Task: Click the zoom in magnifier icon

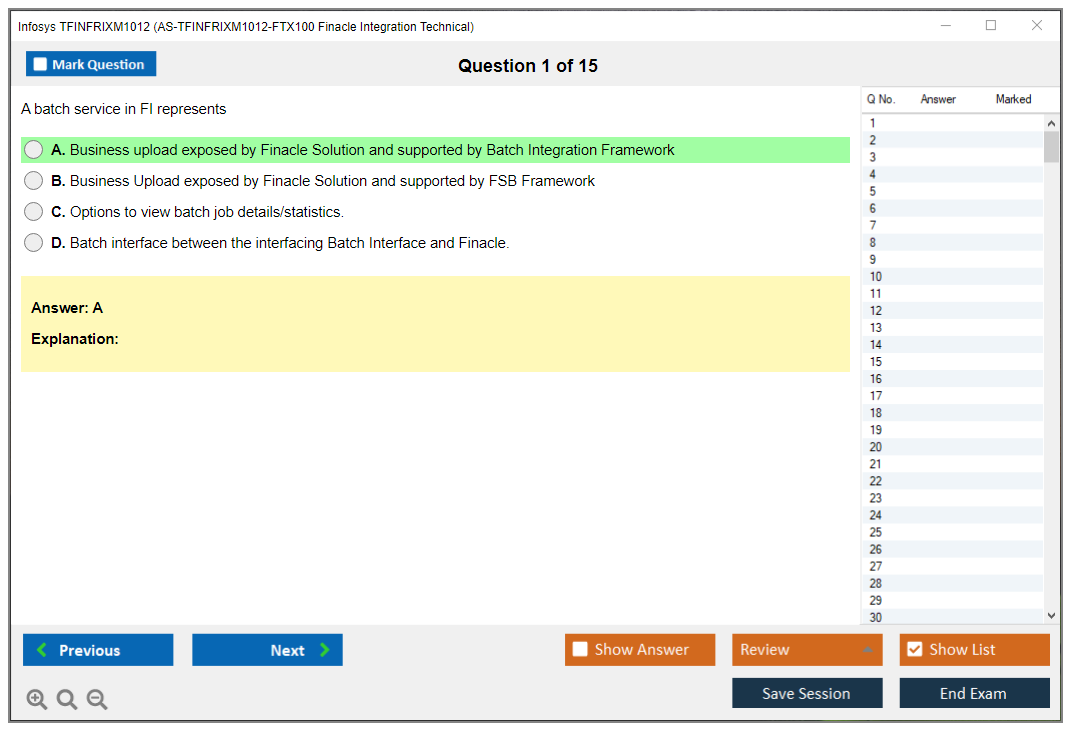Action: (37, 700)
